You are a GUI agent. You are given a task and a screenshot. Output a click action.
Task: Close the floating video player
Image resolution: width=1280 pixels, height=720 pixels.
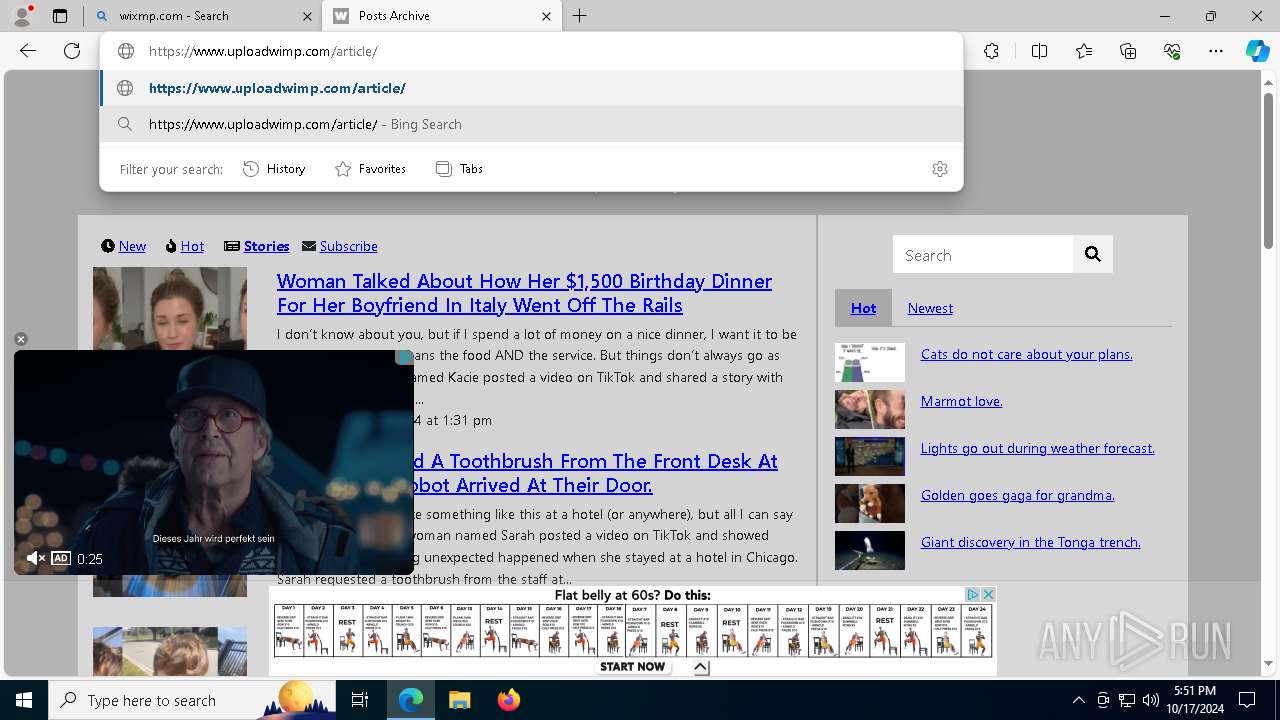point(21,339)
